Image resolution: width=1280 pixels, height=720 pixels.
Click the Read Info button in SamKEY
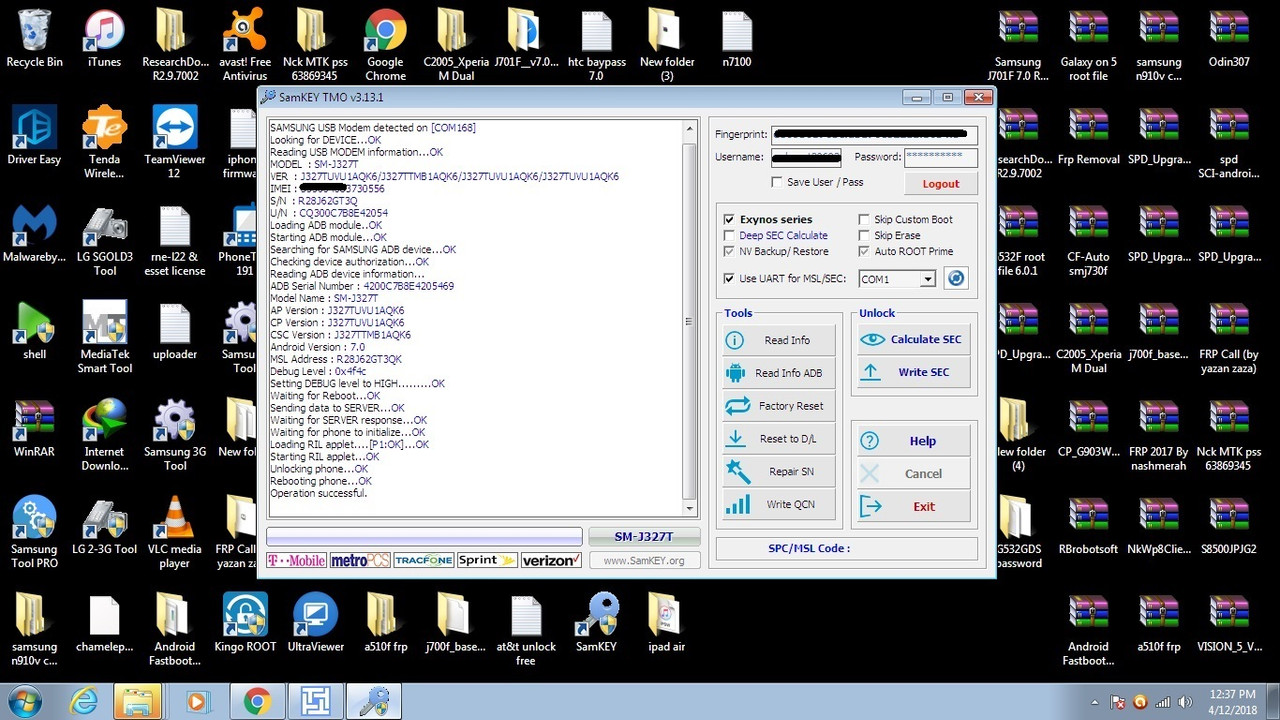pyautogui.click(x=779, y=340)
